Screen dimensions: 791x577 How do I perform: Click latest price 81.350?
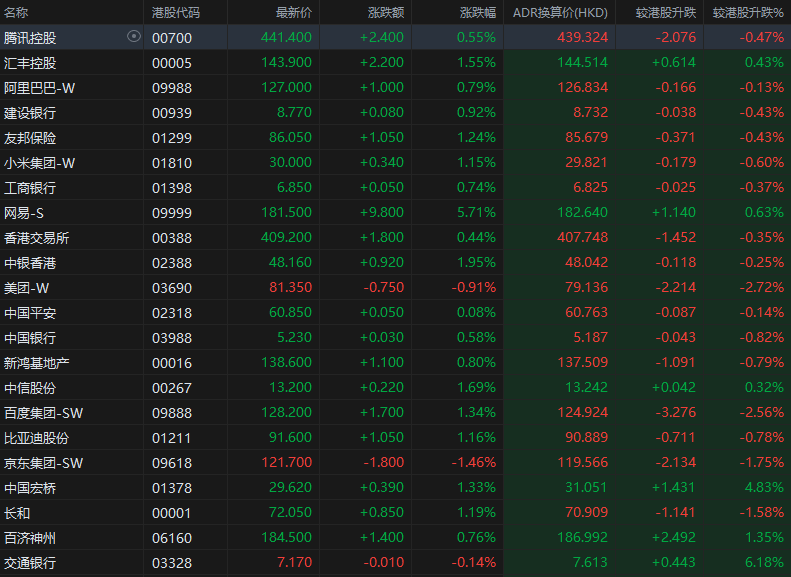pos(291,287)
